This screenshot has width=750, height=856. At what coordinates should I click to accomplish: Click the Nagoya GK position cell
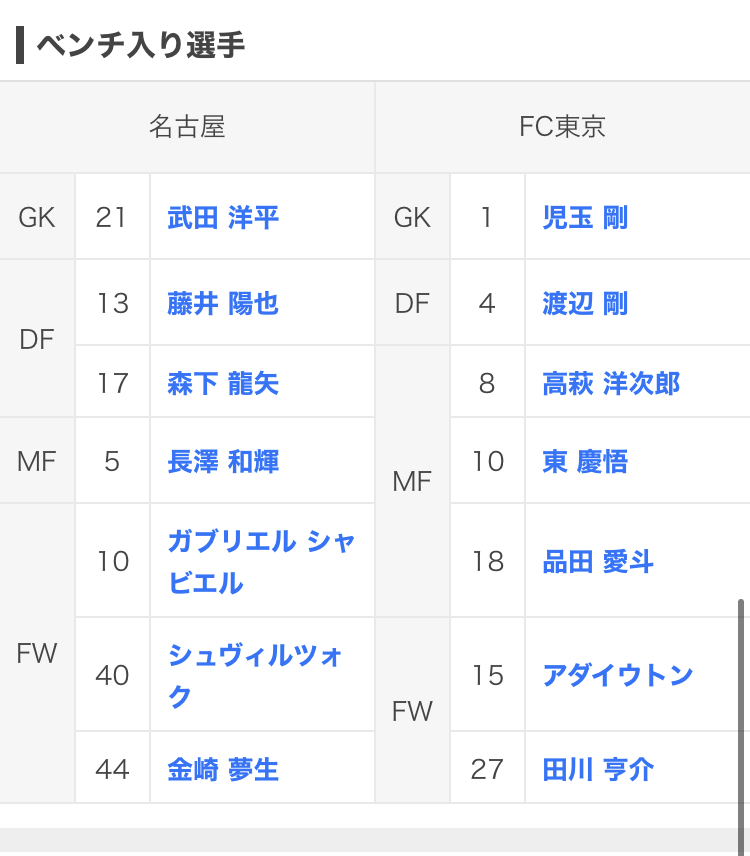pos(37,217)
